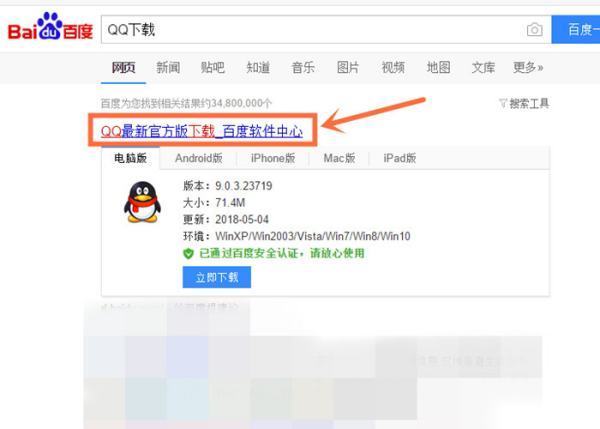Click 已通过百度安全认证 text

click(x=248, y=253)
